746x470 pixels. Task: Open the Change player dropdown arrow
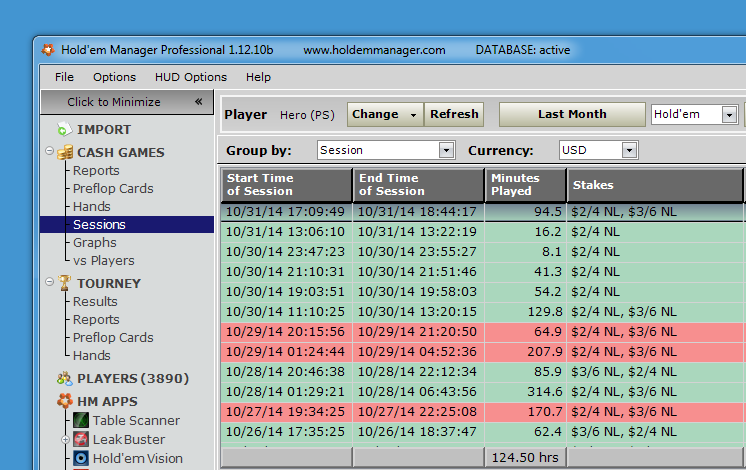[413, 115]
